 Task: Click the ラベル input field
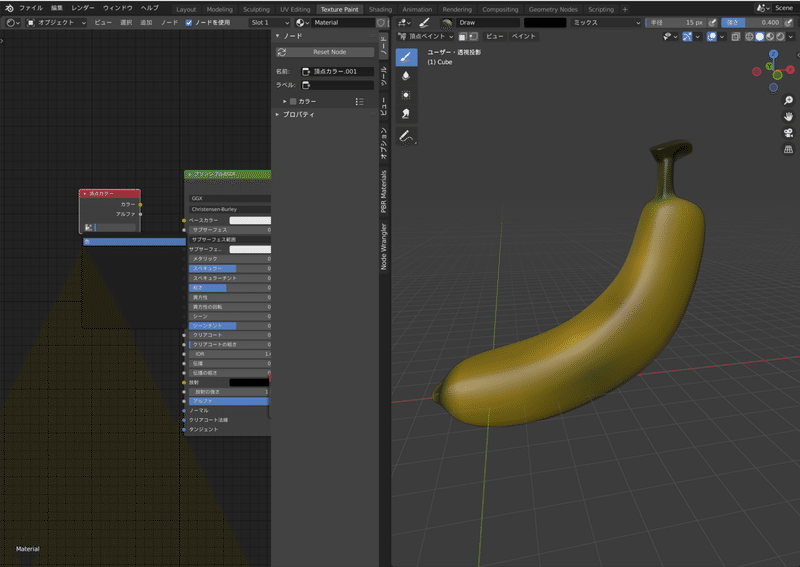(337, 85)
